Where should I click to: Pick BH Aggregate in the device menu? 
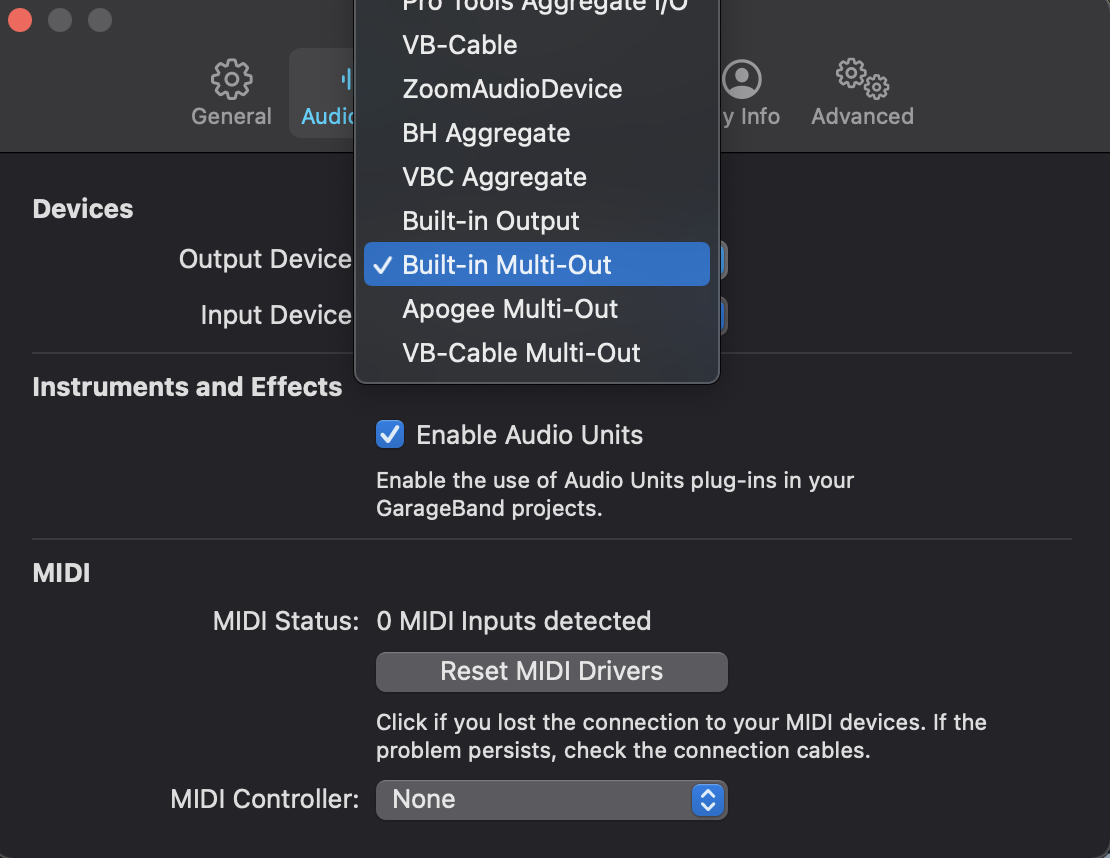537,133
